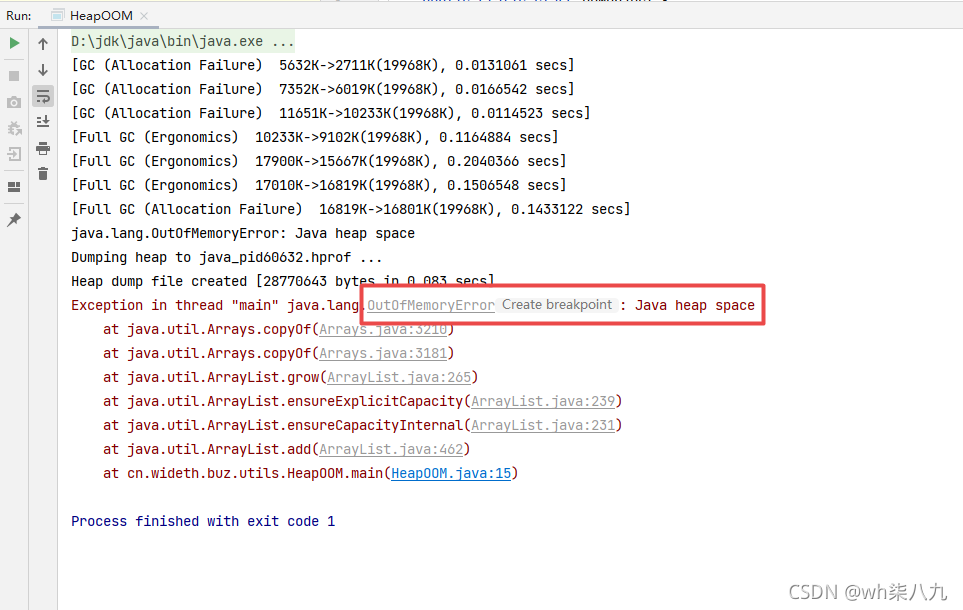Select the HeapOOM run tab

[101, 15]
